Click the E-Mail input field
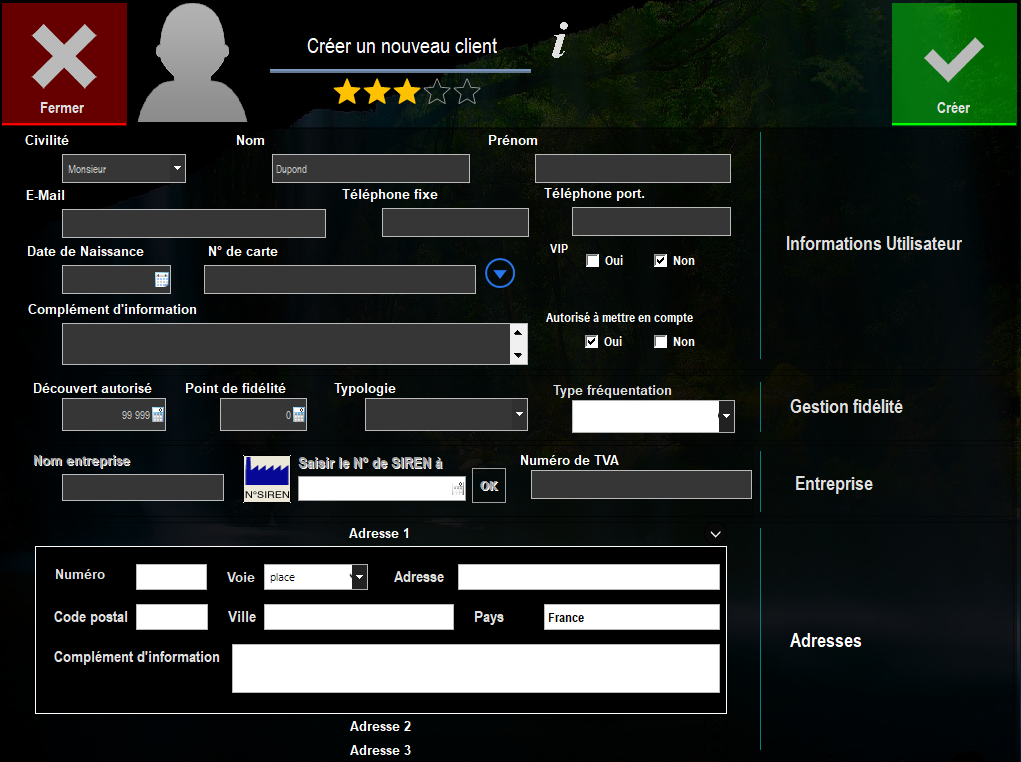1021x762 pixels. pos(194,223)
